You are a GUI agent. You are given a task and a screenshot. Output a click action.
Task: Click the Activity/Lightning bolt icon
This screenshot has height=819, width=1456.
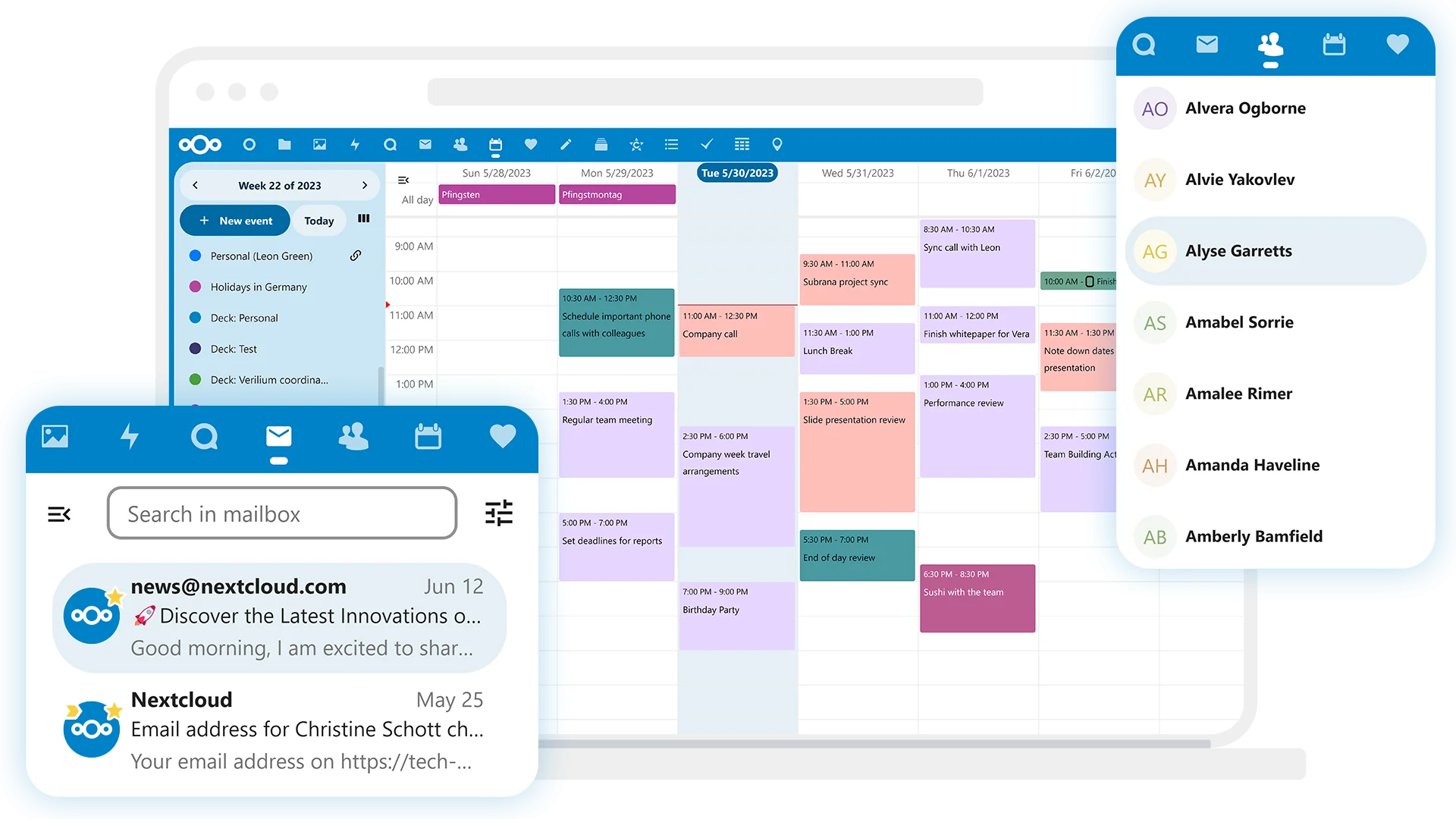(128, 435)
